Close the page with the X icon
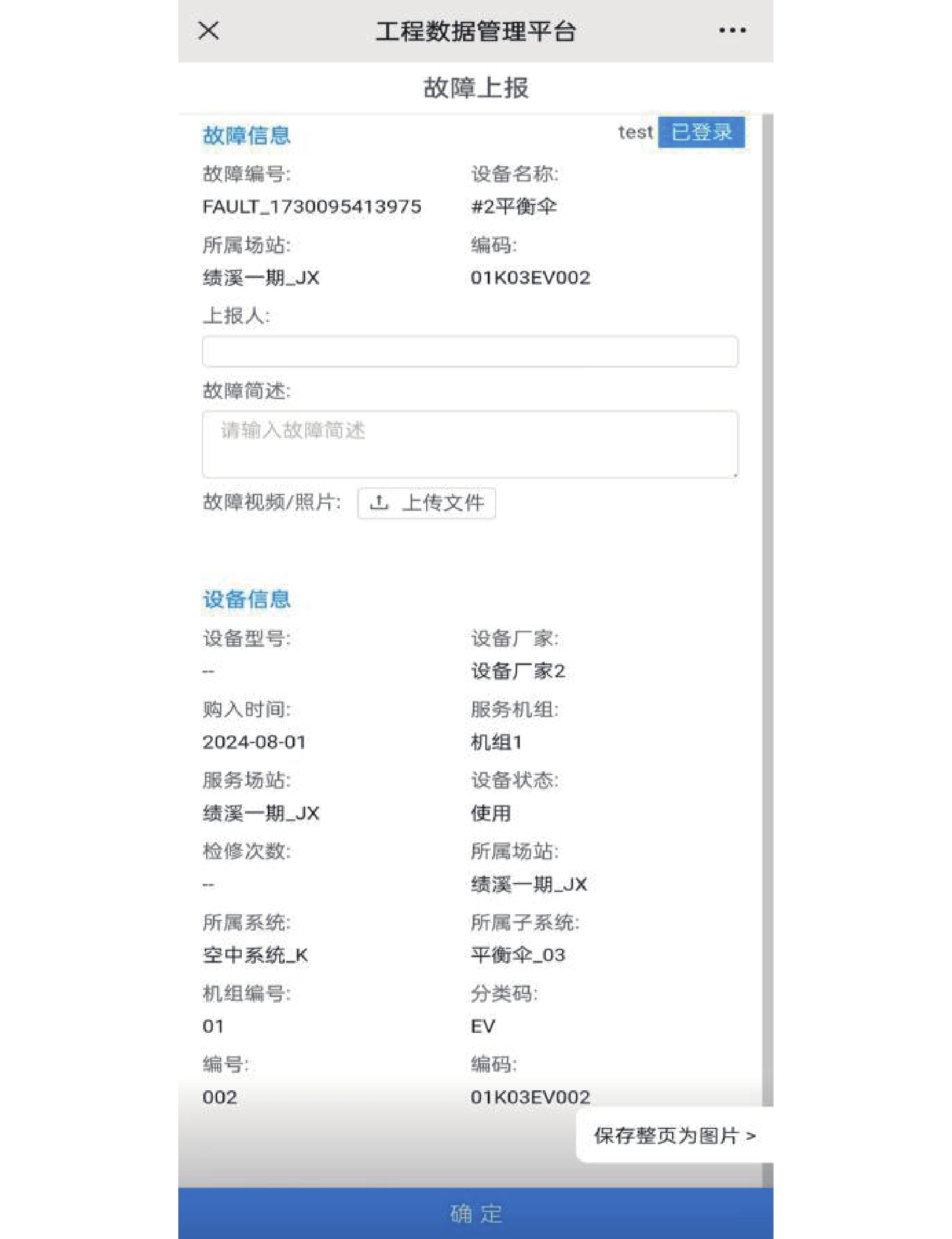The image size is (952, 1239). (209, 30)
